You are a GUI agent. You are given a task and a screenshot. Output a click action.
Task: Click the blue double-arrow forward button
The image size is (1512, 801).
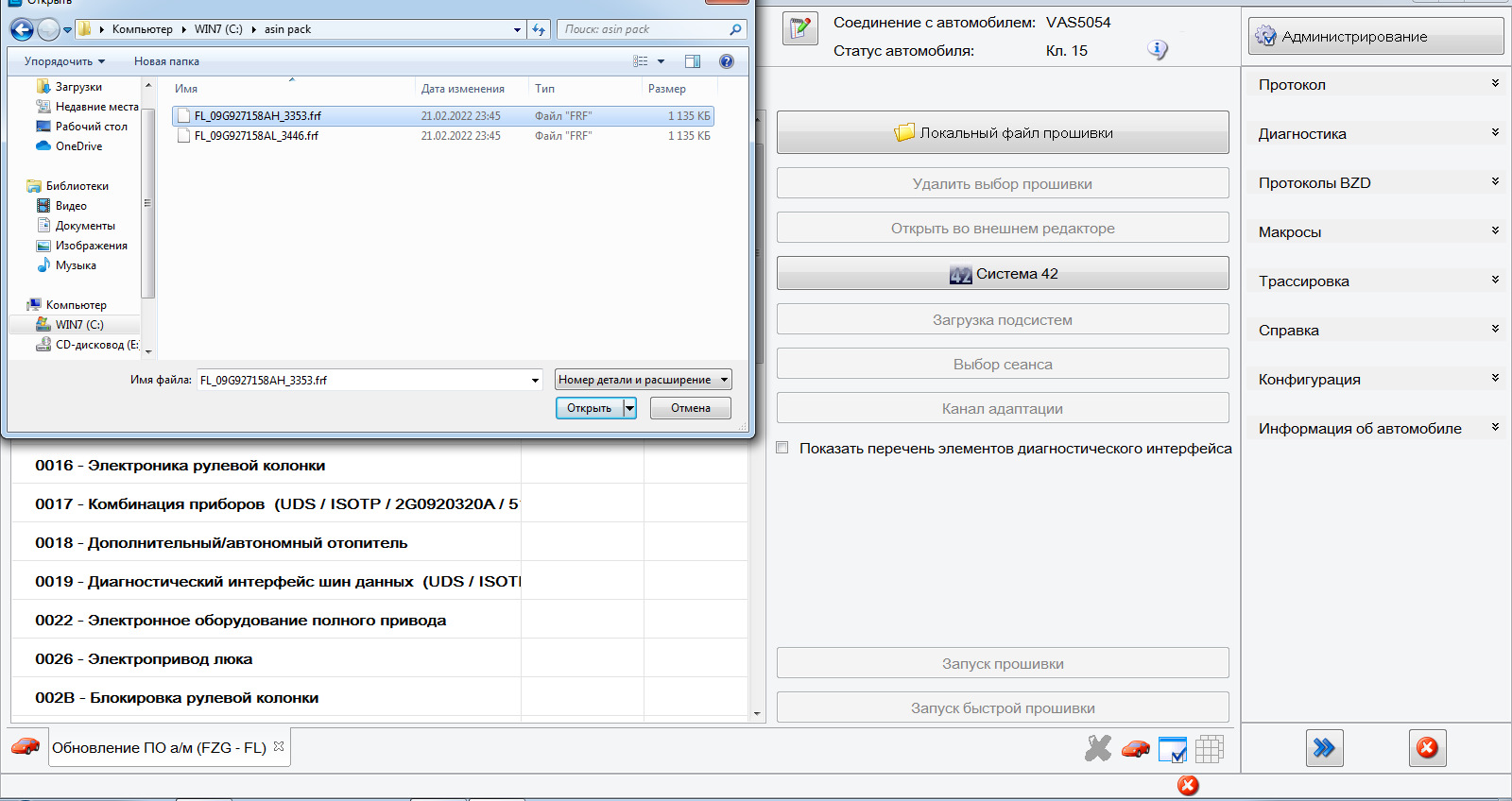tap(1325, 748)
